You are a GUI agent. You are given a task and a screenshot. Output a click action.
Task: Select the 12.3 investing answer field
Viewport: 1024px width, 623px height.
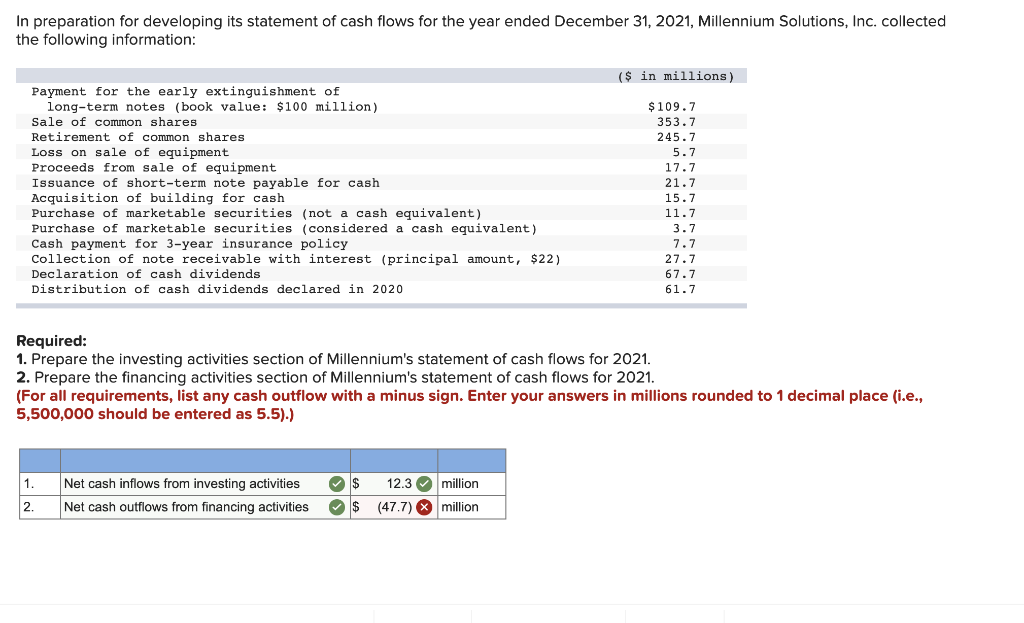(x=394, y=484)
